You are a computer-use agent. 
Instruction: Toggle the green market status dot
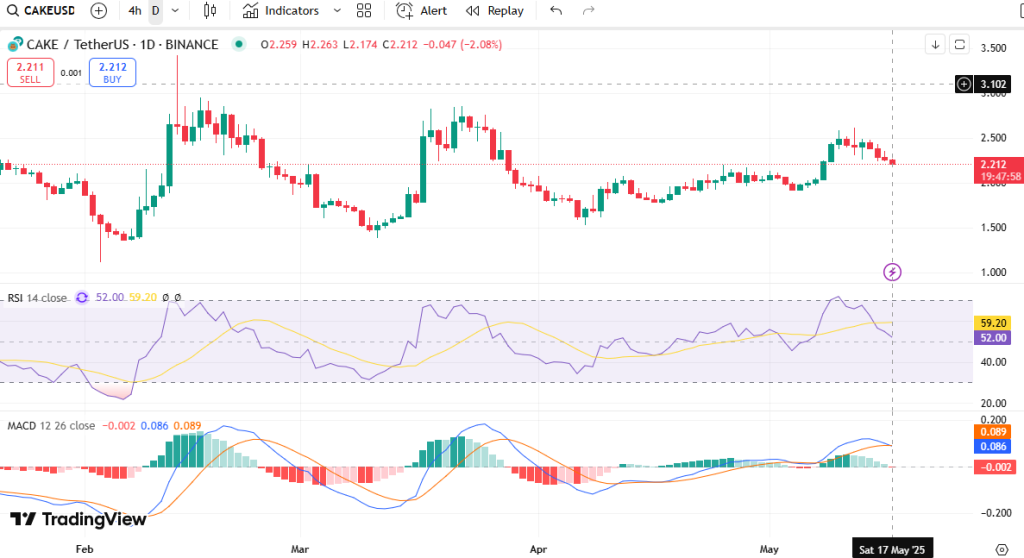coord(239,44)
